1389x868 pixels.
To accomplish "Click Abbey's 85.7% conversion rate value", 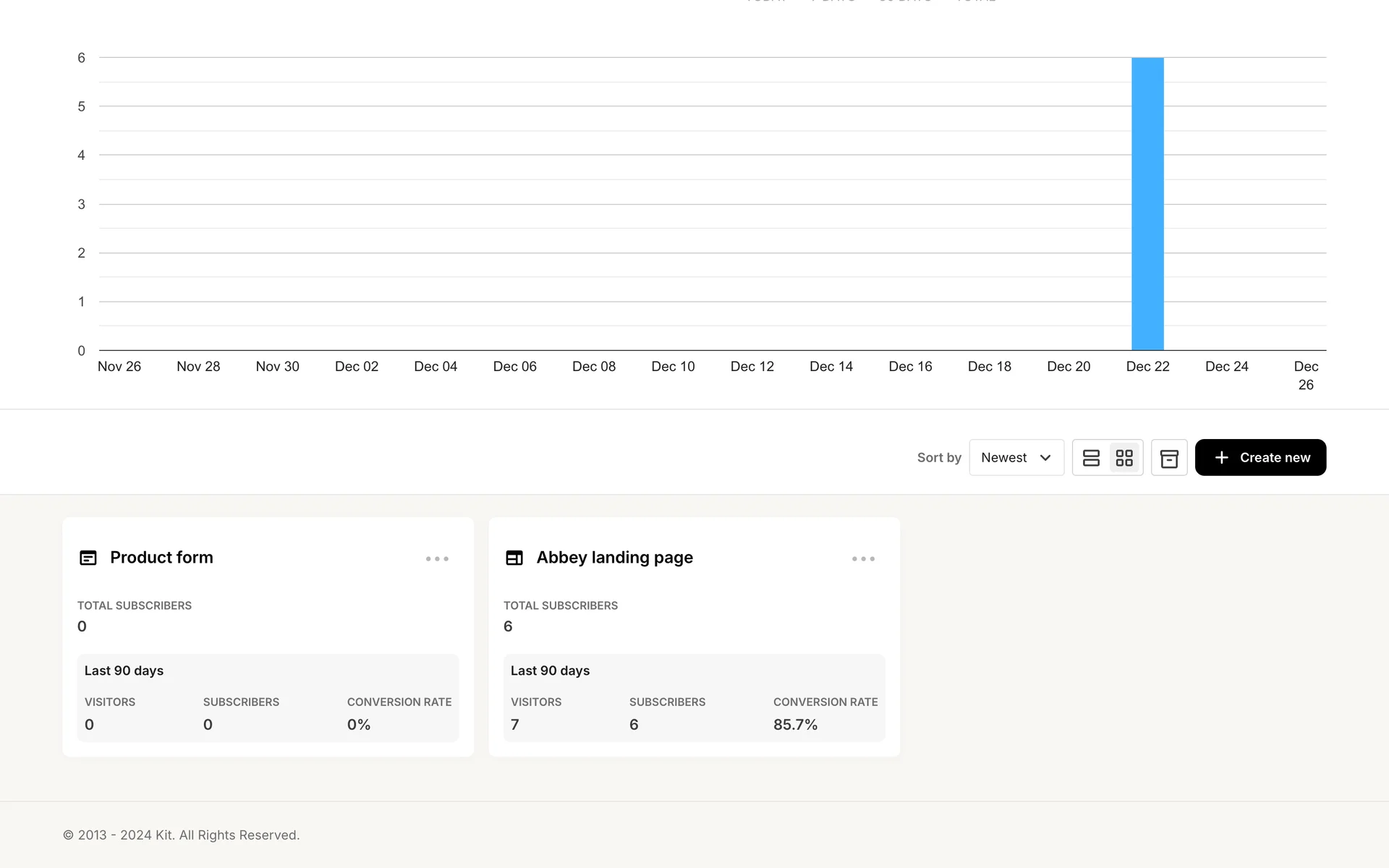I will tap(795, 725).
